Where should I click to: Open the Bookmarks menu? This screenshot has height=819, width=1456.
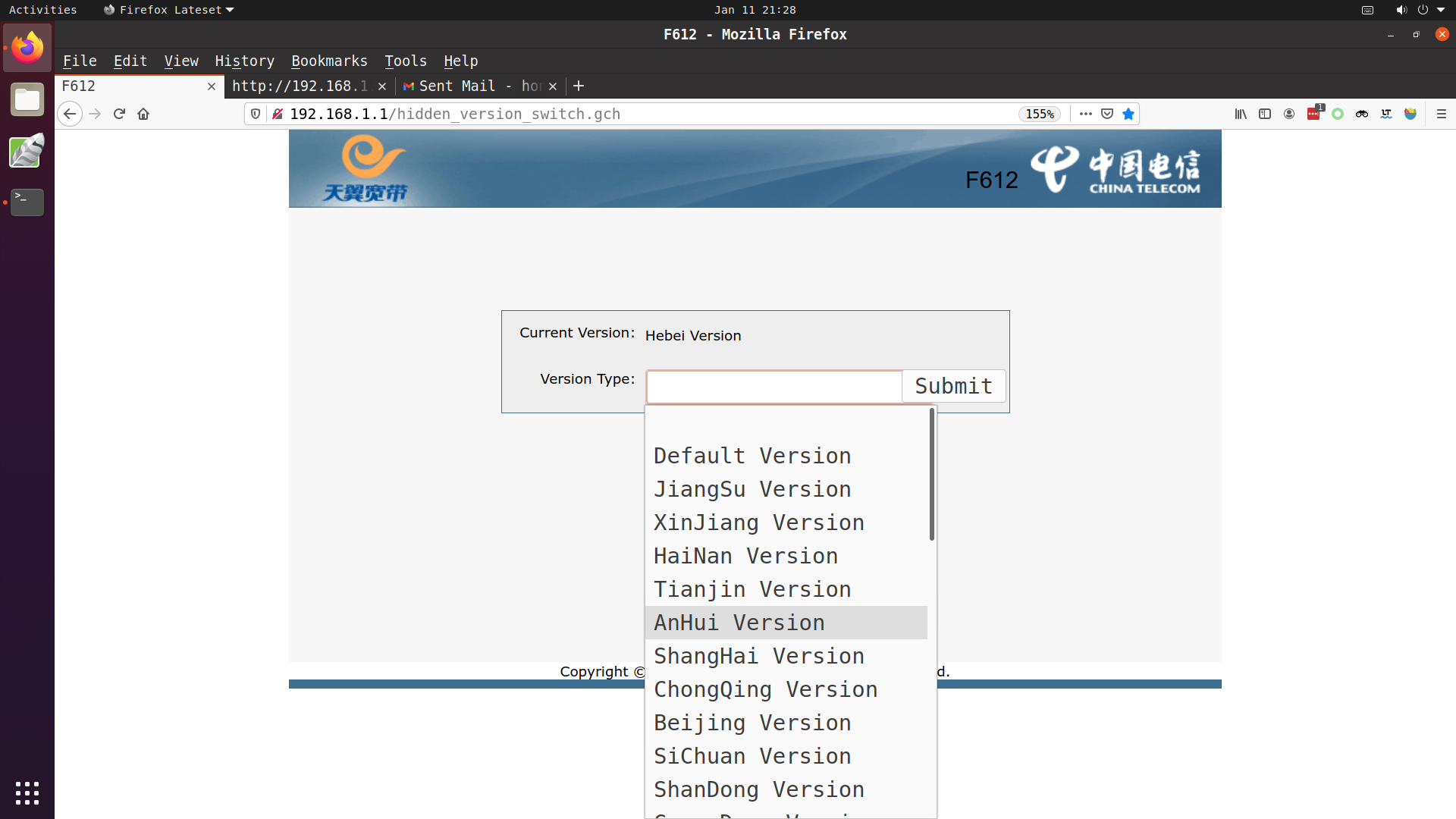329,61
